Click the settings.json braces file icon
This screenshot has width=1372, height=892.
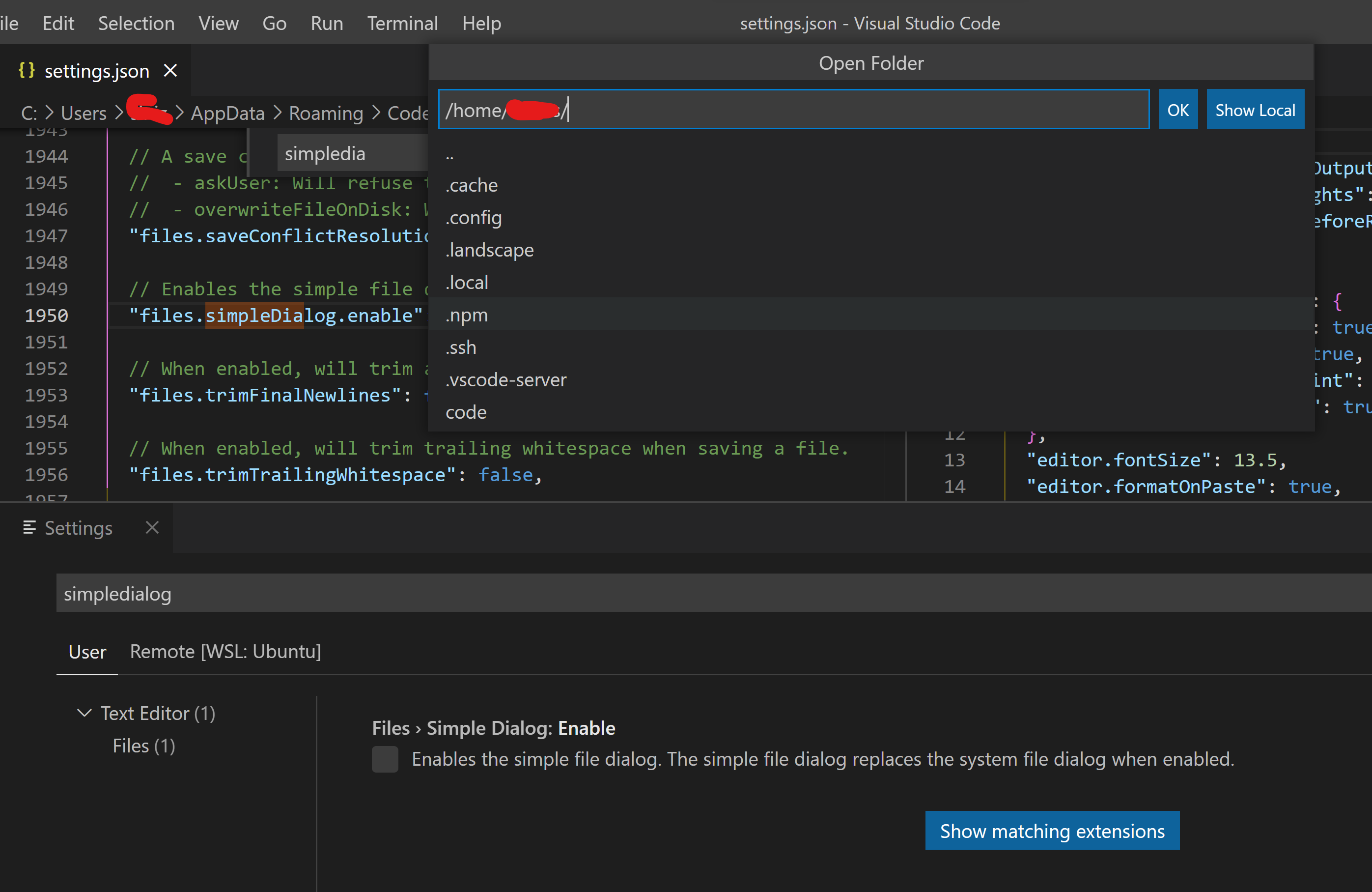[x=27, y=70]
